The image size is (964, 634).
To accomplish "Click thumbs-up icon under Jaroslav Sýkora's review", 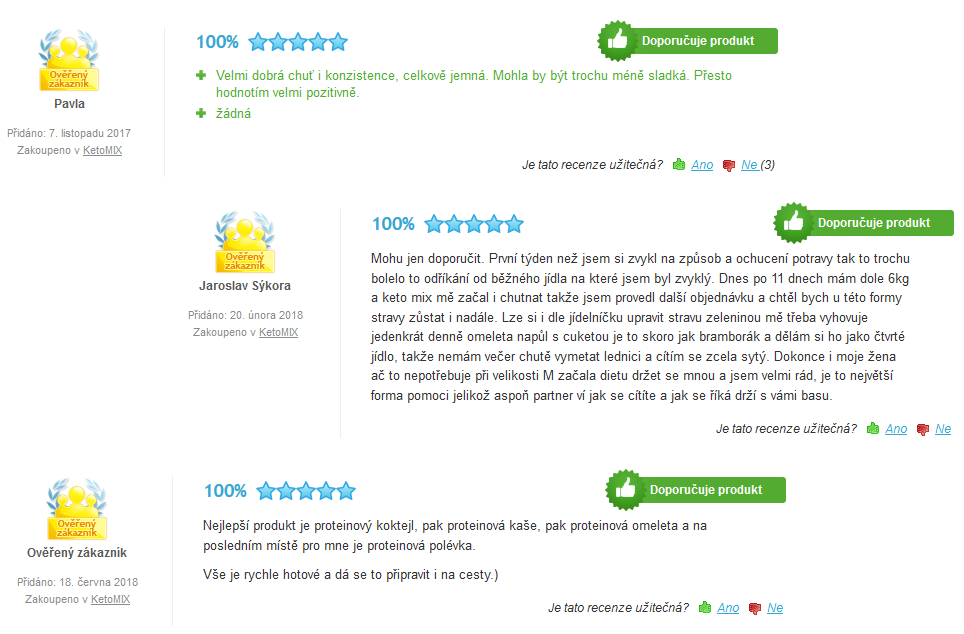I will coord(873,429).
